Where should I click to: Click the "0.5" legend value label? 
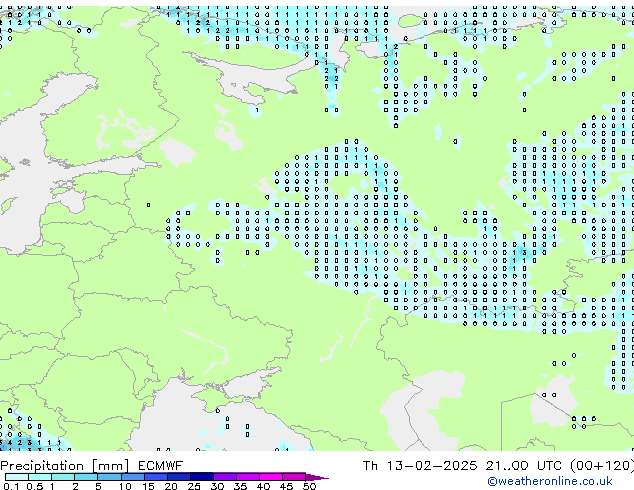(35, 486)
